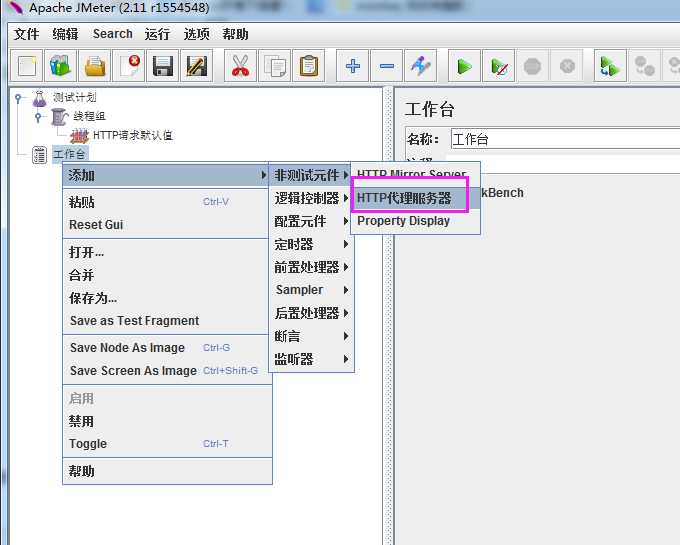Image resolution: width=680 pixels, height=545 pixels.
Task: Click the thread group spool icon
Action: pyautogui.click(x=59, y=117)
